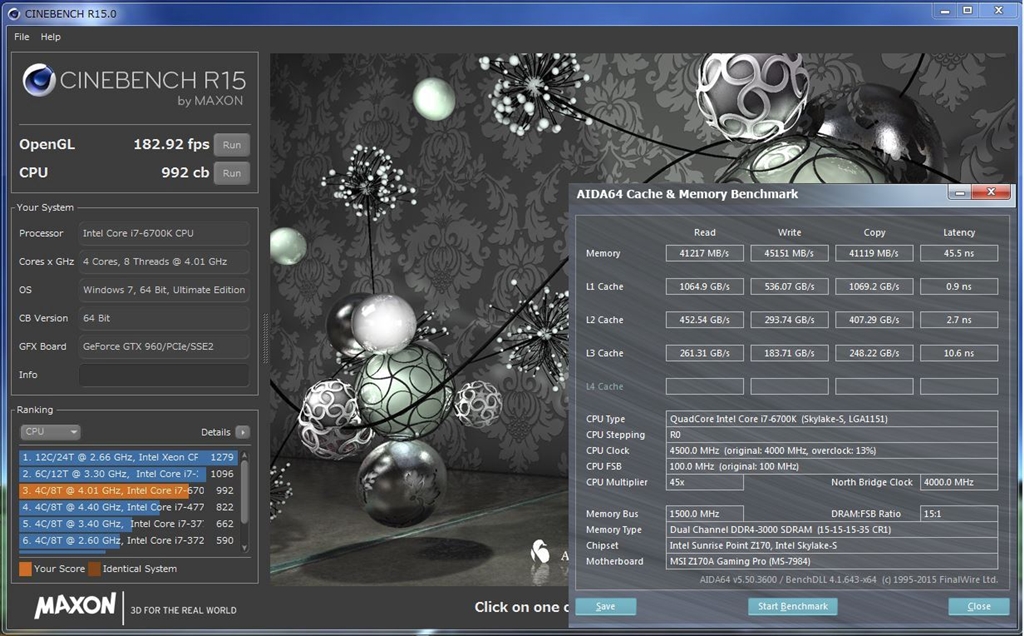Save the AIDA64 benchmark results
Image resolution: width=1024 pixels, height=636 pixels.
point(605,606)
